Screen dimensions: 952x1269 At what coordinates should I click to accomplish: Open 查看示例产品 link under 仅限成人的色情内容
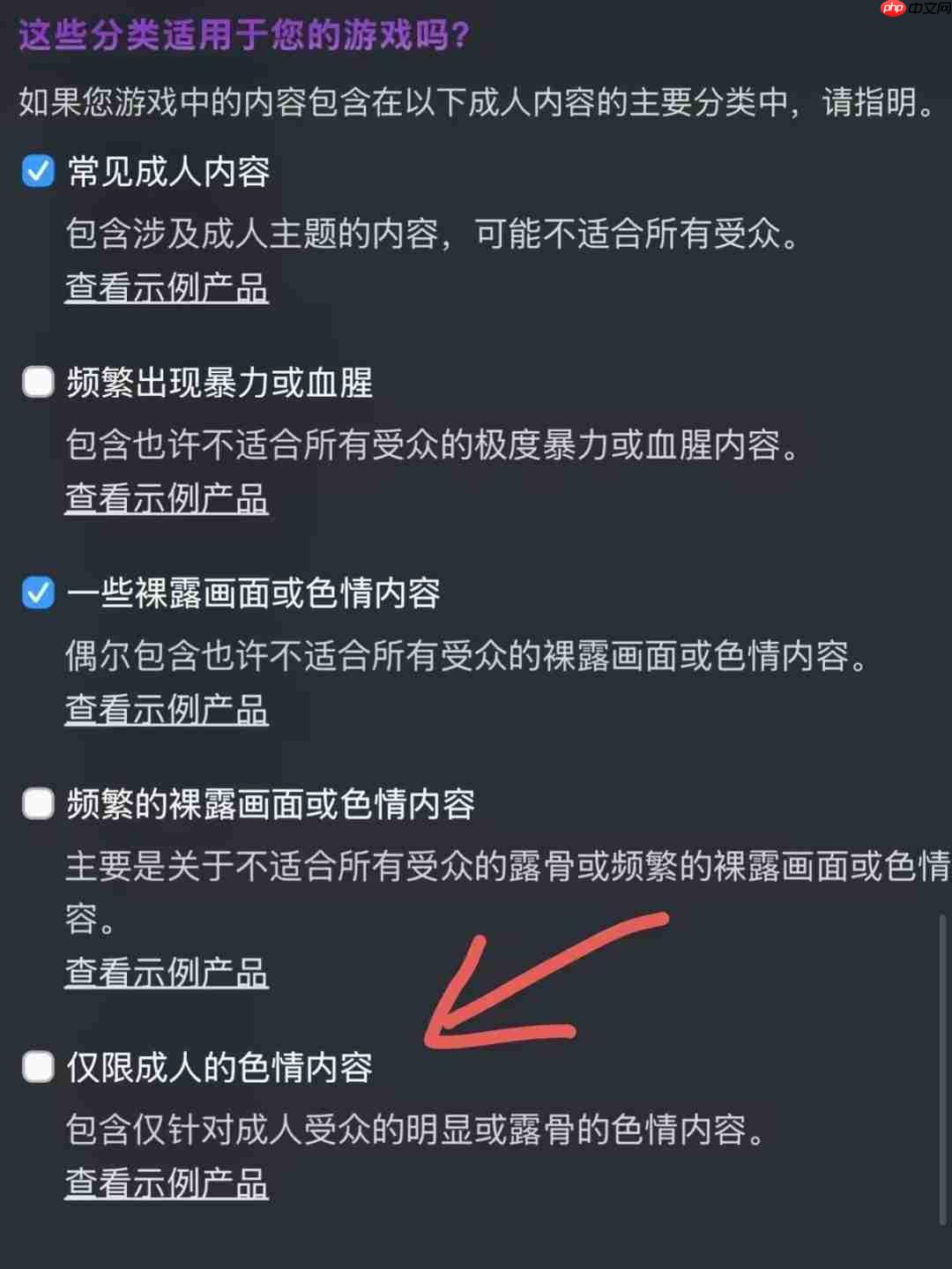(x=167, y=1183)
